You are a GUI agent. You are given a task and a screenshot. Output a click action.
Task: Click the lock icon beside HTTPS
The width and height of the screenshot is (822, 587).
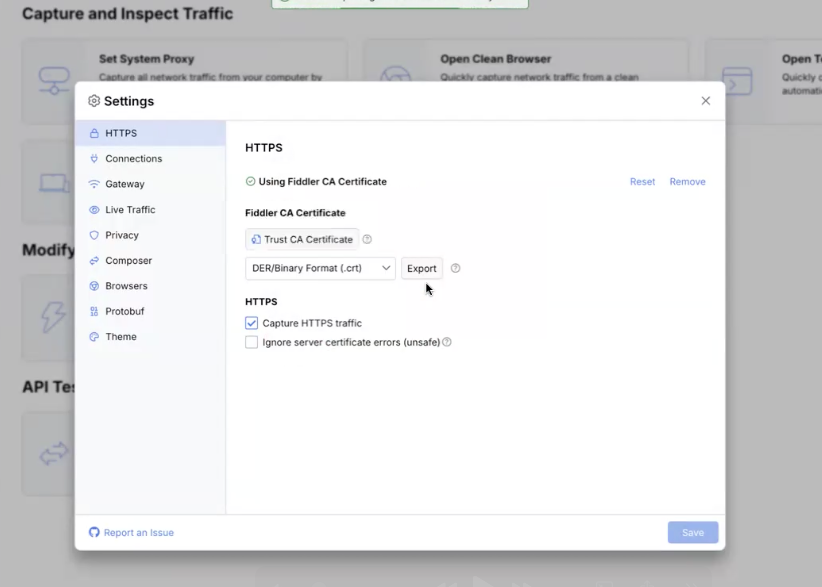(94, 133)
